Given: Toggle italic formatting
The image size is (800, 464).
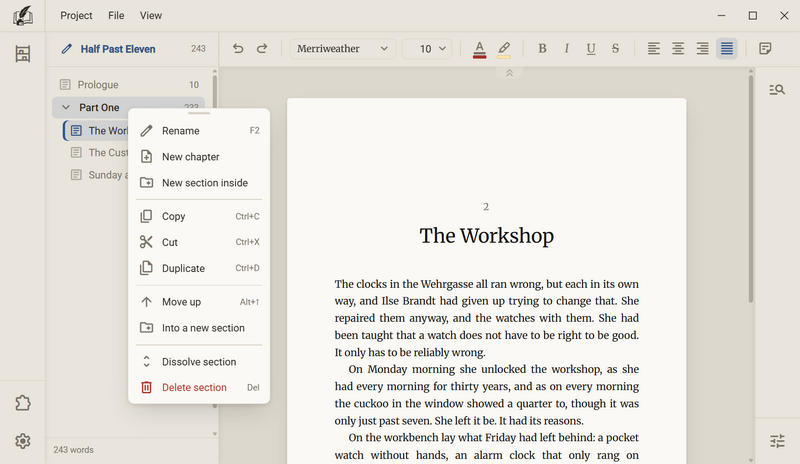Looking at the screenshot, I should [566, 48].
